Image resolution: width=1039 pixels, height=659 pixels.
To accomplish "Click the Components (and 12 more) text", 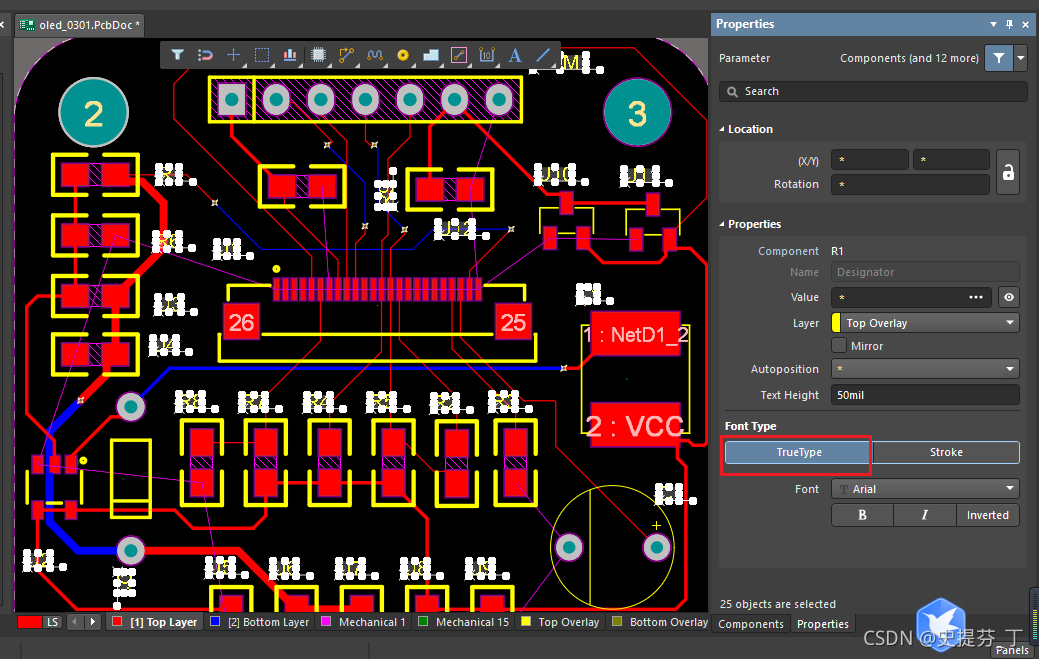I will [x=909, y=58].
